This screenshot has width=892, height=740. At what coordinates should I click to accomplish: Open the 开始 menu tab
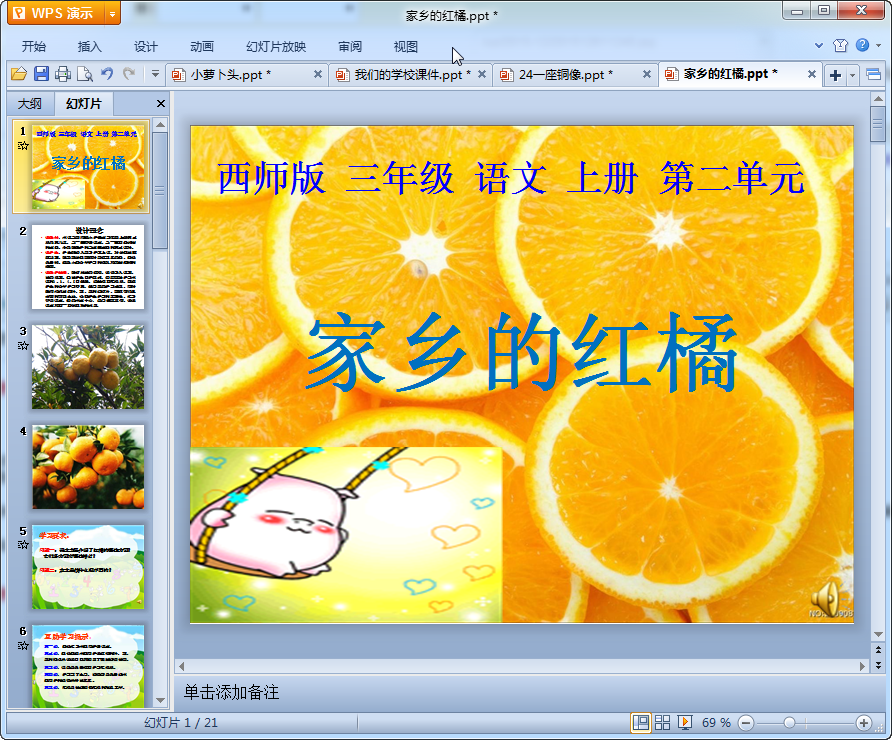(34, 47)
